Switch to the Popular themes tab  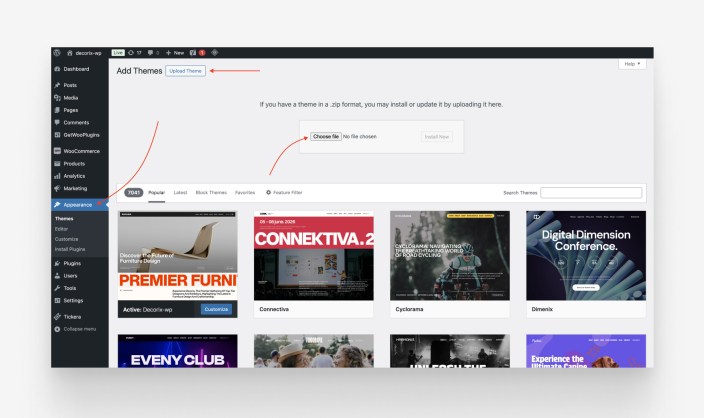[157, 193]
